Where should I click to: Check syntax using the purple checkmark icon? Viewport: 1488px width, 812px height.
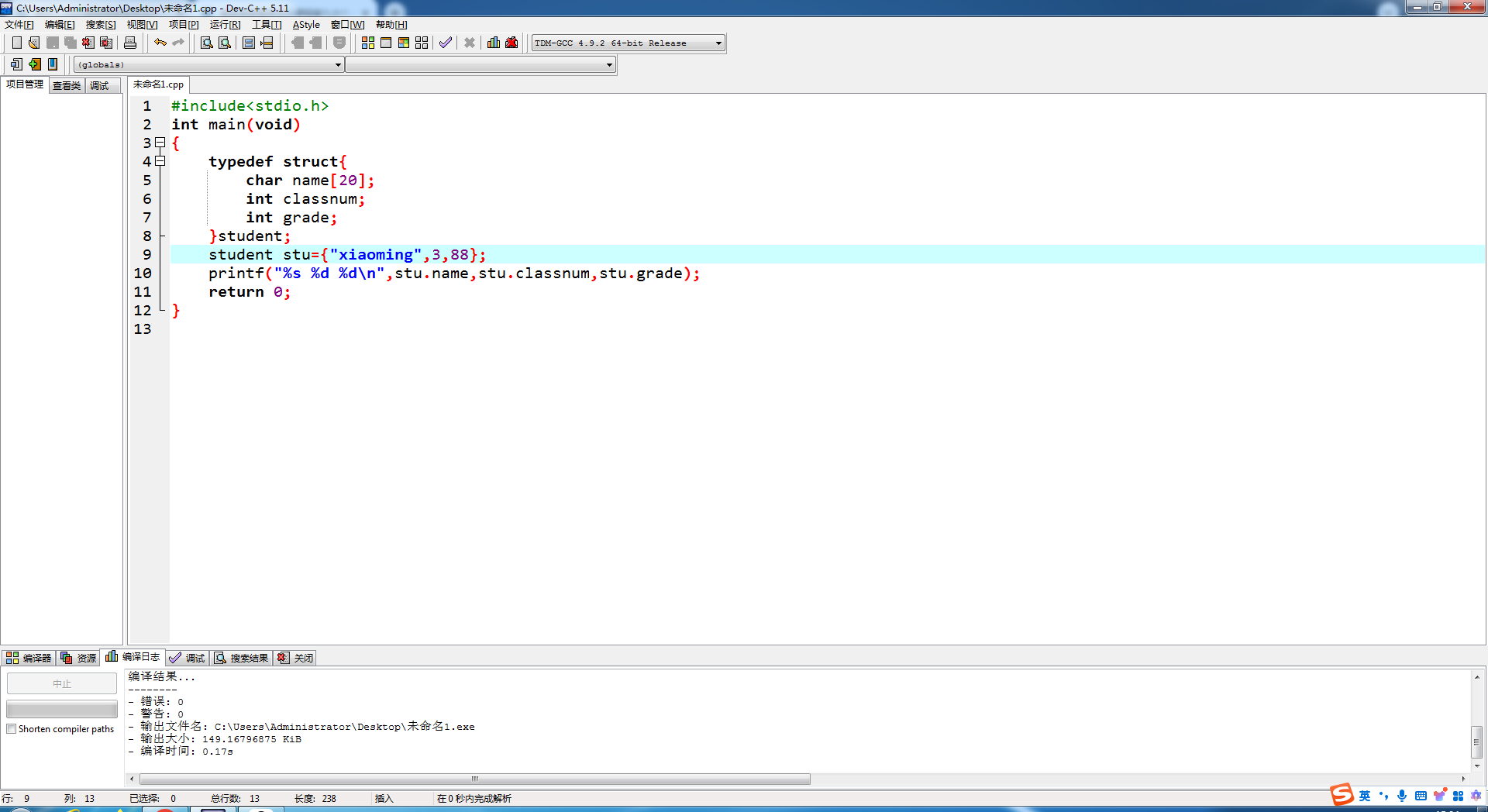pyautogui.click(x=446, y=43)
